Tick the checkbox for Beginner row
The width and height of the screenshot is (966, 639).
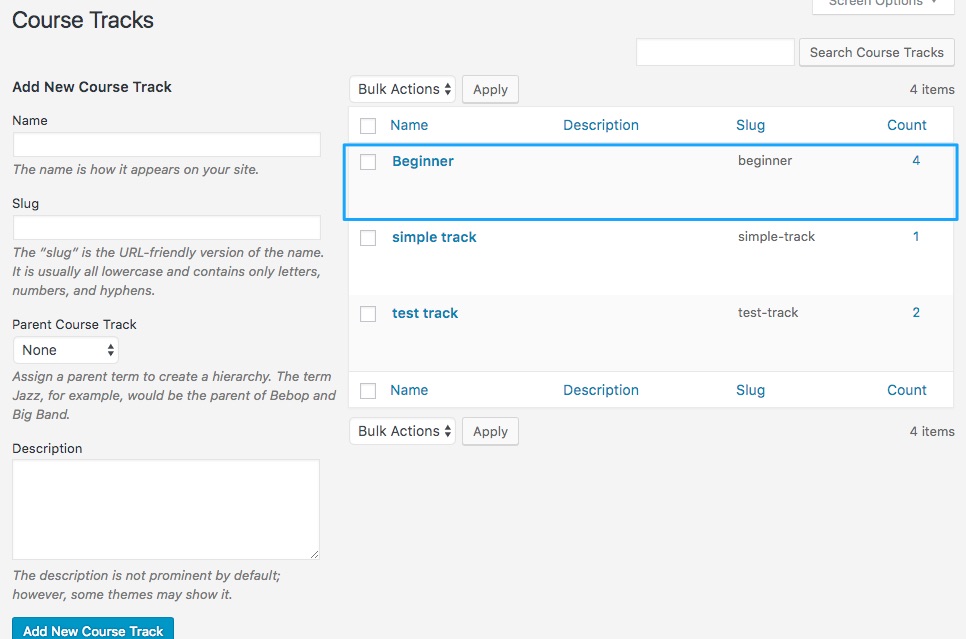pos(368,161)
